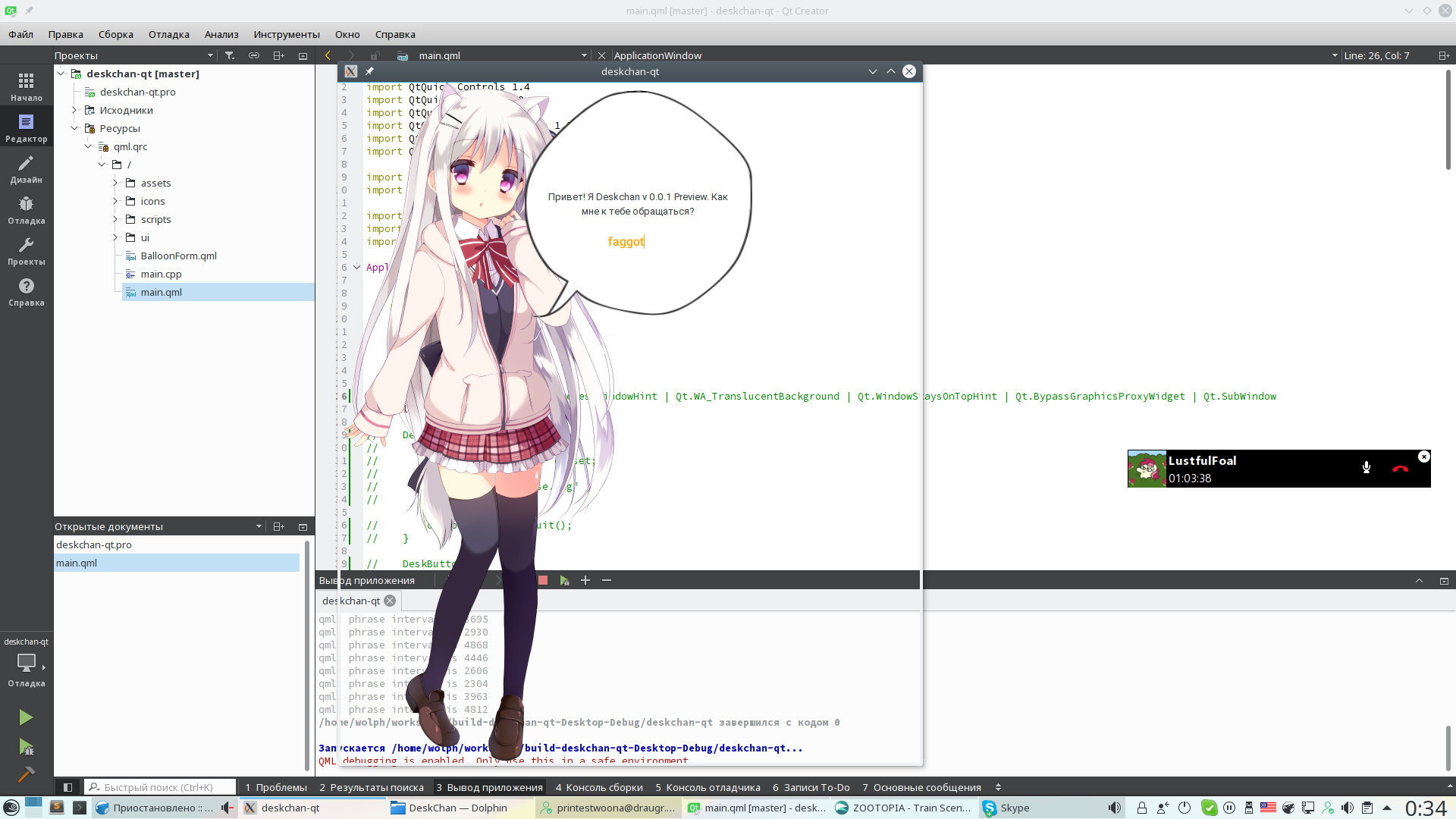The width and height of the screenshot is (1456, 819).
Task: Open the Справка menu in the menu bar
Action: [395, 34]
